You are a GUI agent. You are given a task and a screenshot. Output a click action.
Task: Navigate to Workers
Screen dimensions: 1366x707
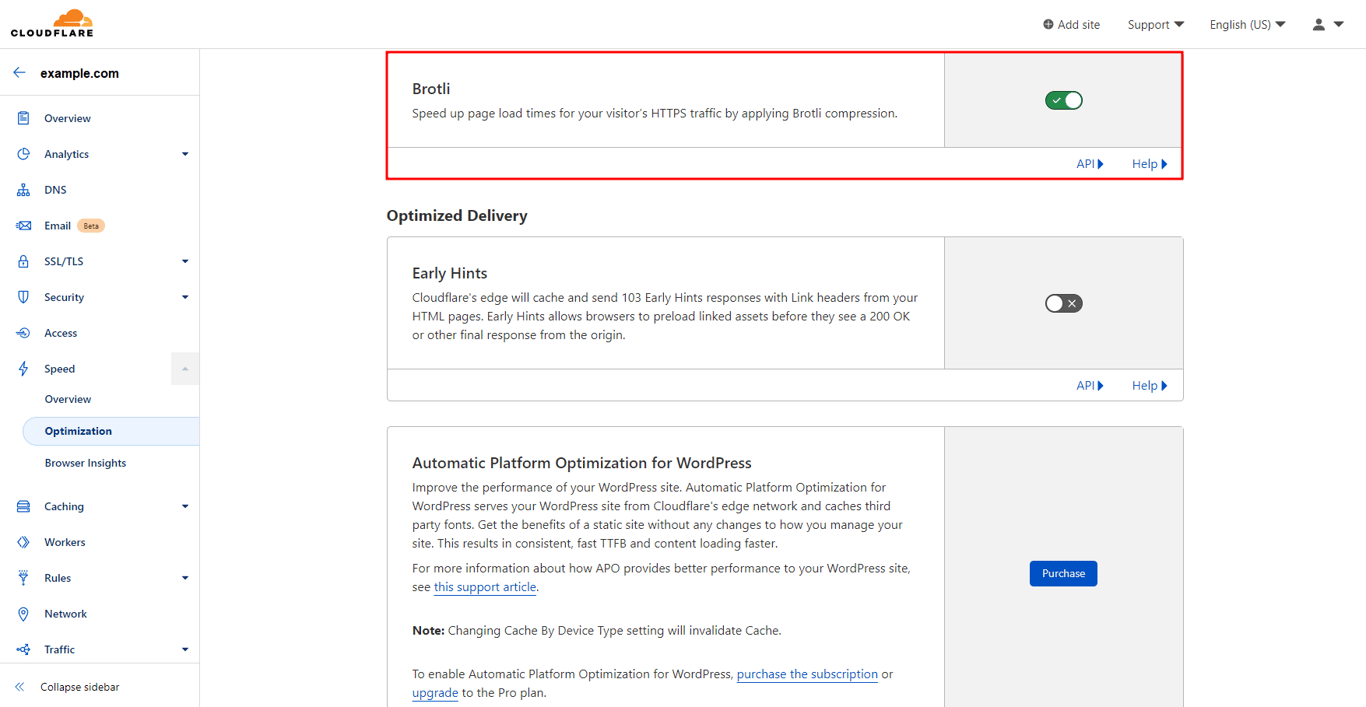(62, 541)
